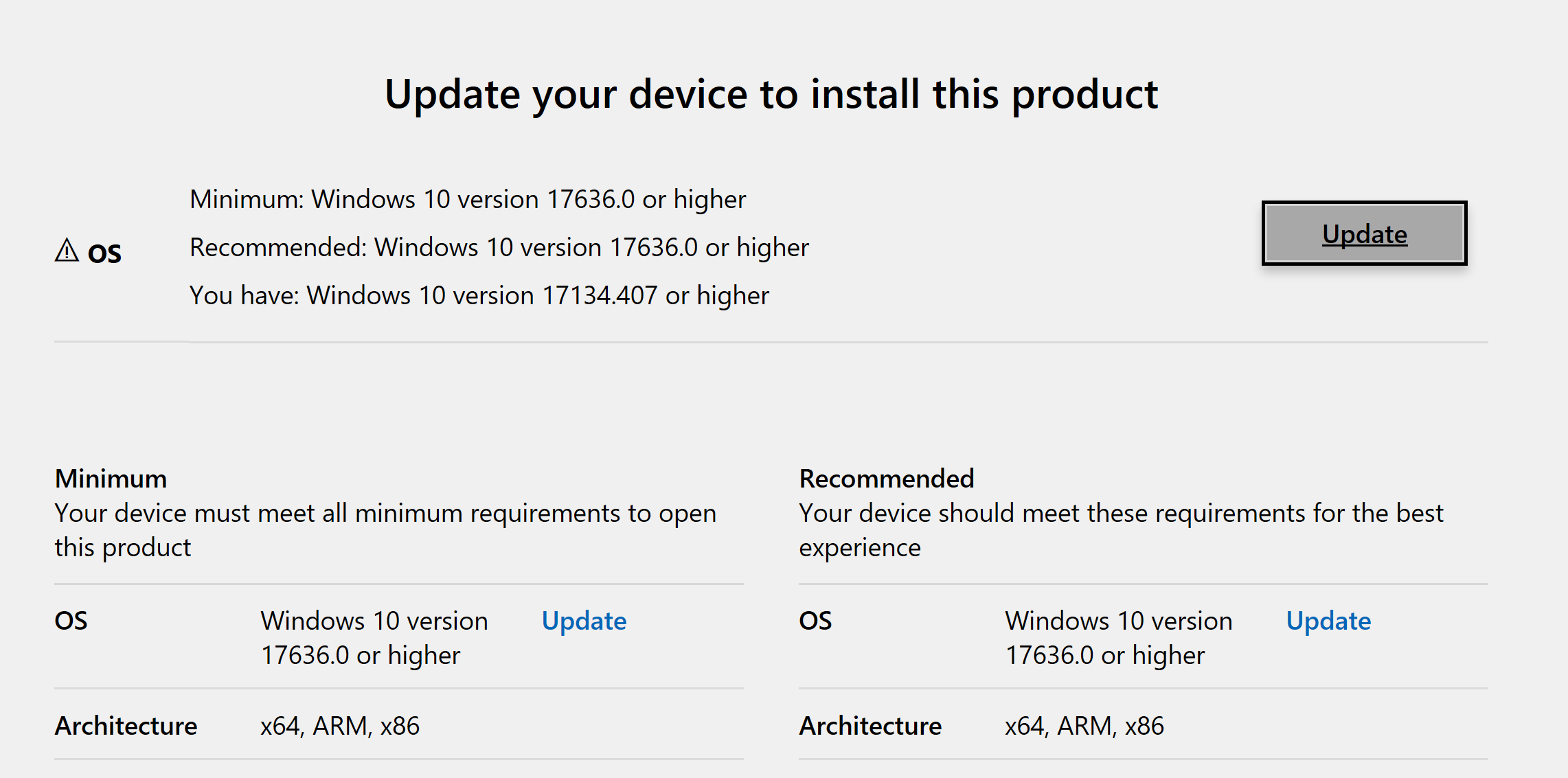The height and width of the screenshot is (778, 1568).
Task: Click Minimum table's Windows 10 version value
Action: coord(374,638)
